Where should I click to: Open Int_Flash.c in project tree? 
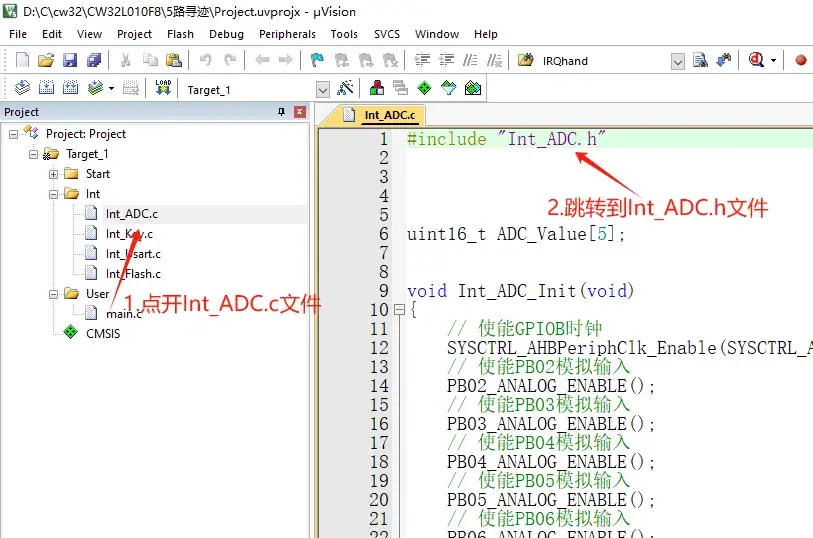coord(133,274)
